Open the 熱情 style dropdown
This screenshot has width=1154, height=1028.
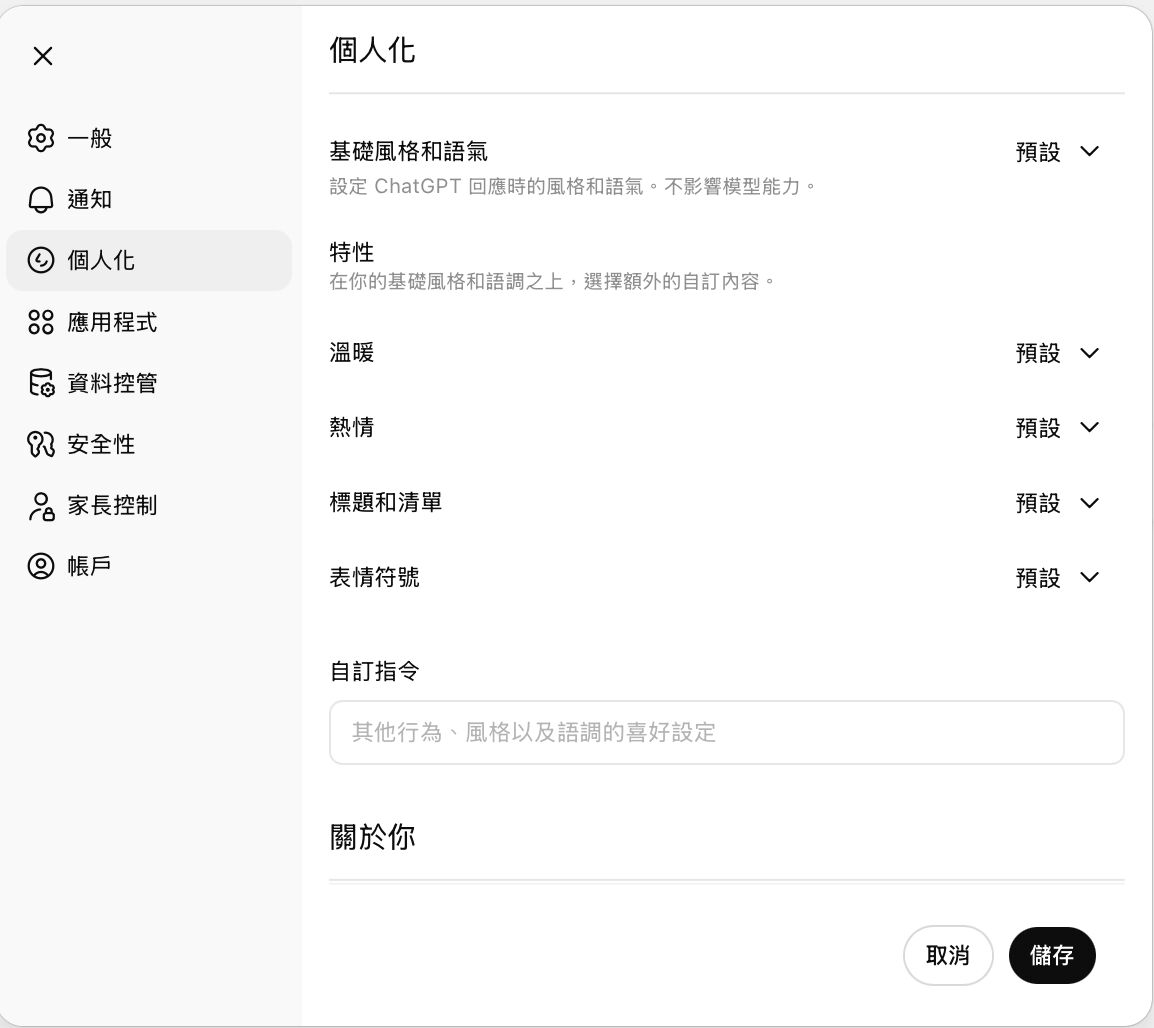(1058, 427)
